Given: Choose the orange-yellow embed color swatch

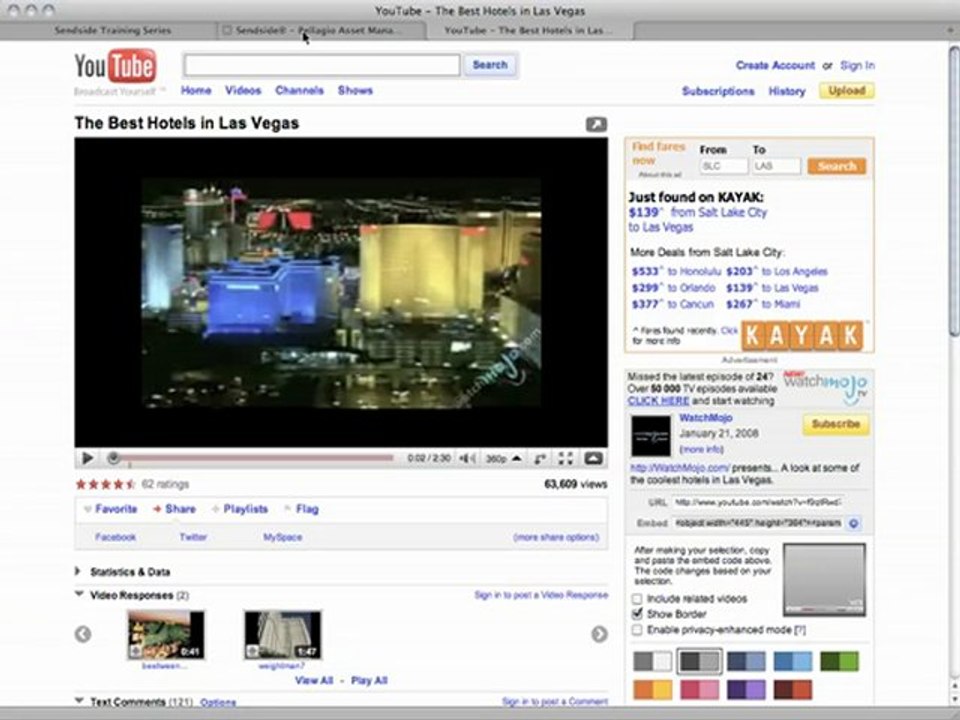Looking at the screenshot, I should 652,689.
